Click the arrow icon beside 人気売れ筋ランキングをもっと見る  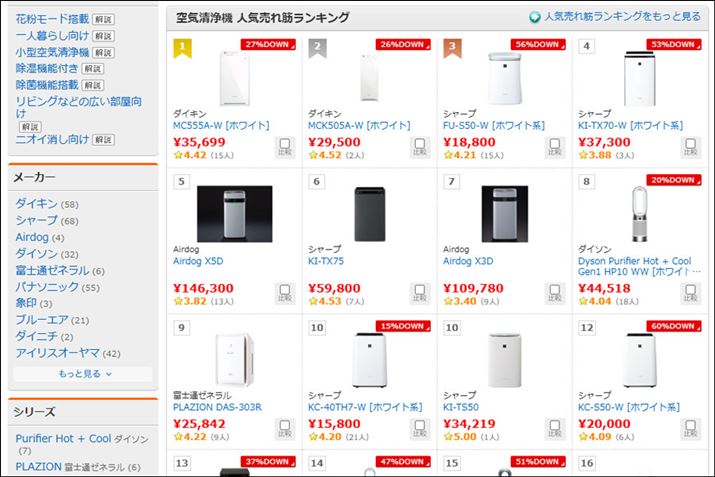pos(535,17)
